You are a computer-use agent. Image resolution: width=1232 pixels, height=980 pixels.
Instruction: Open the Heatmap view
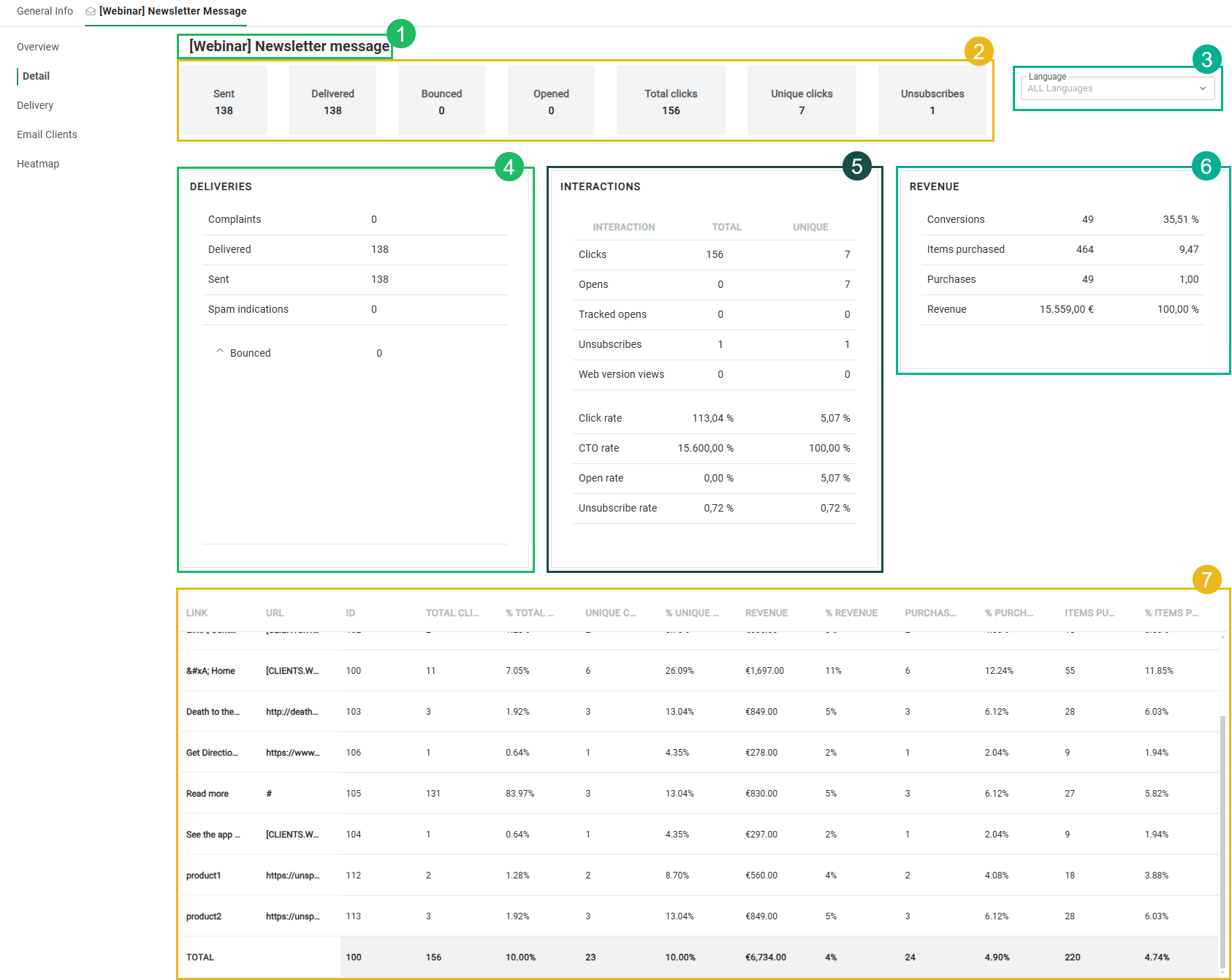click(38, 164)
